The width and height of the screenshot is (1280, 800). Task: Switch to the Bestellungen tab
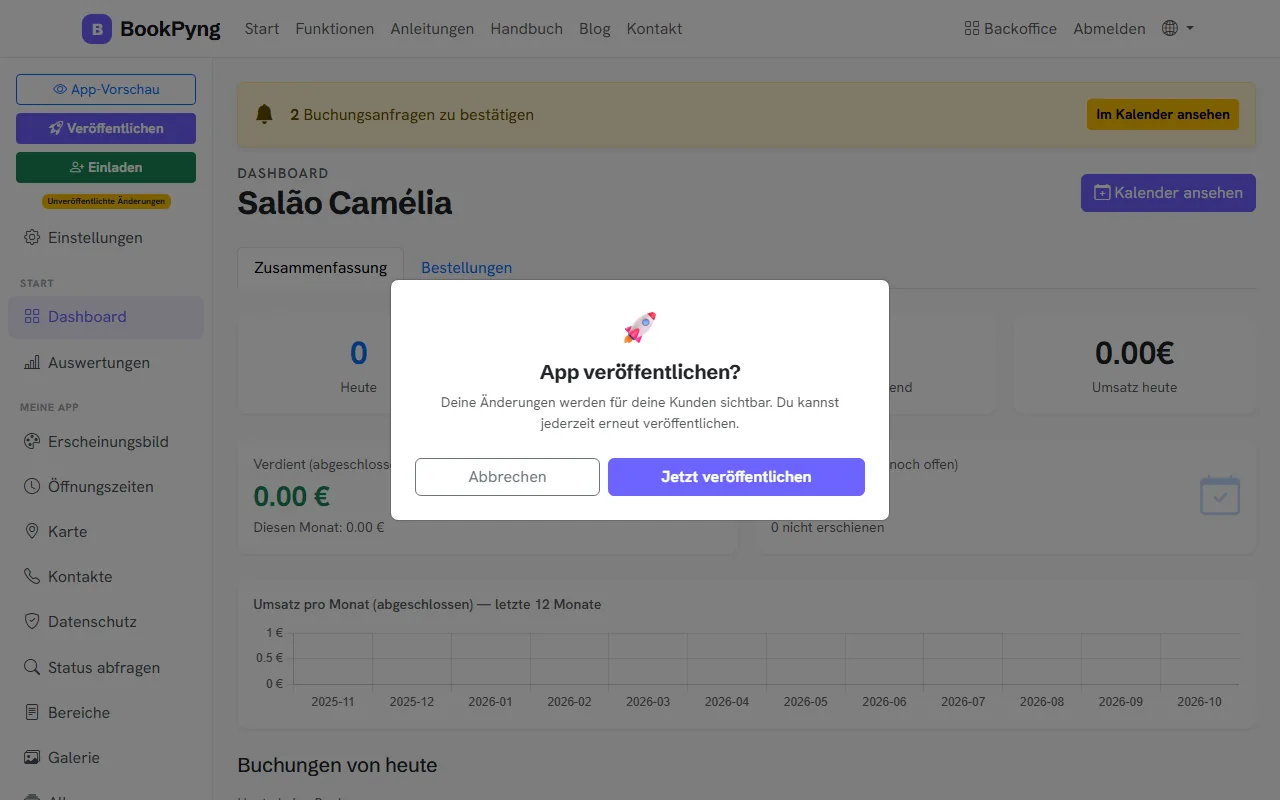click(466, 268)
